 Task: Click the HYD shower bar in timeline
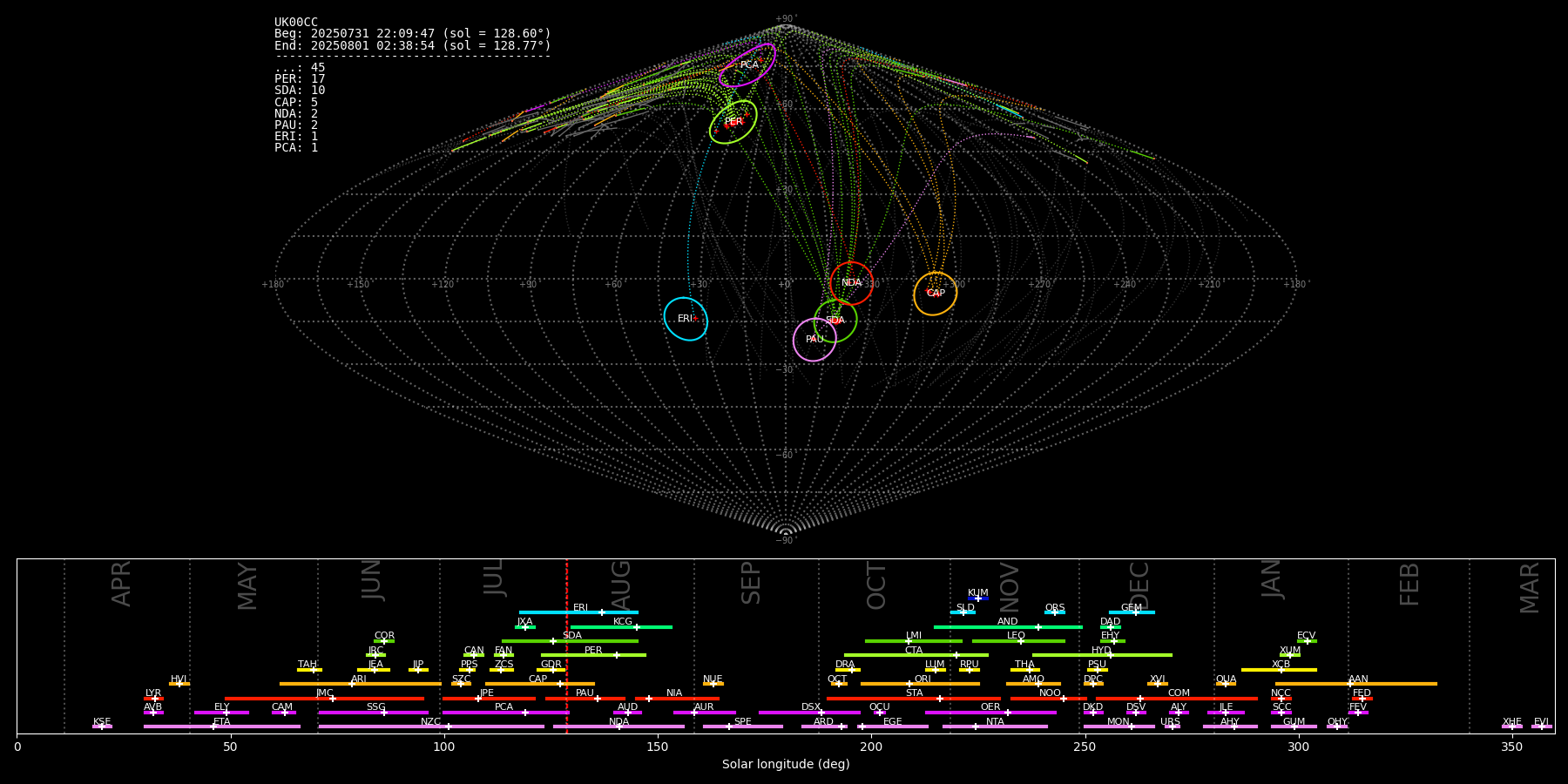coord(1102,655)
